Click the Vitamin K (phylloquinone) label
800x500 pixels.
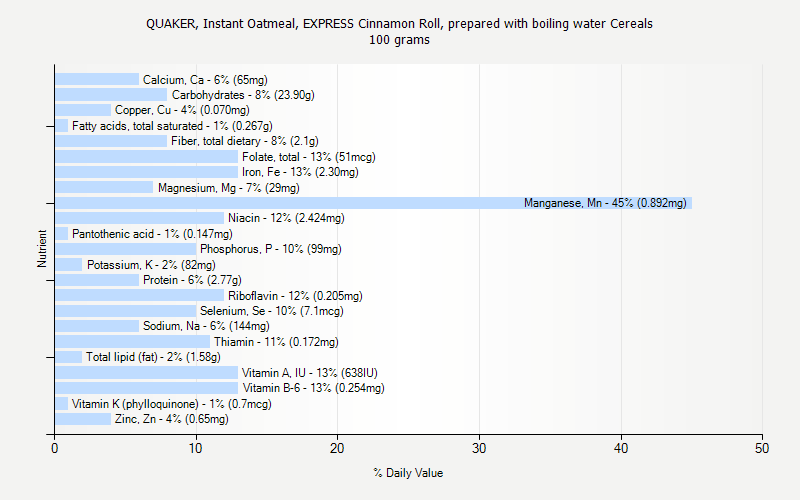(x=171, y=404)
